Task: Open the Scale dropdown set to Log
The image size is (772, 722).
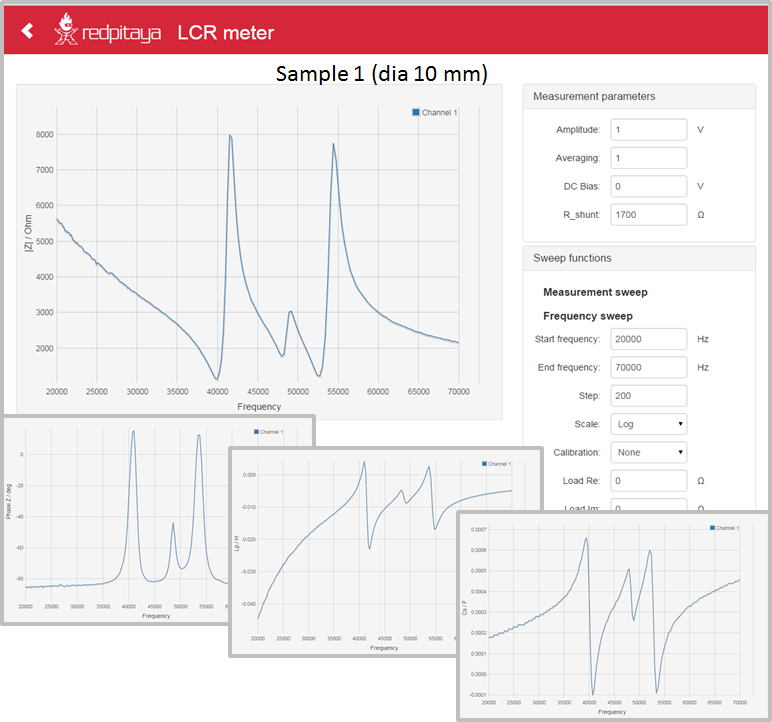Action: [x=648, y=424]
